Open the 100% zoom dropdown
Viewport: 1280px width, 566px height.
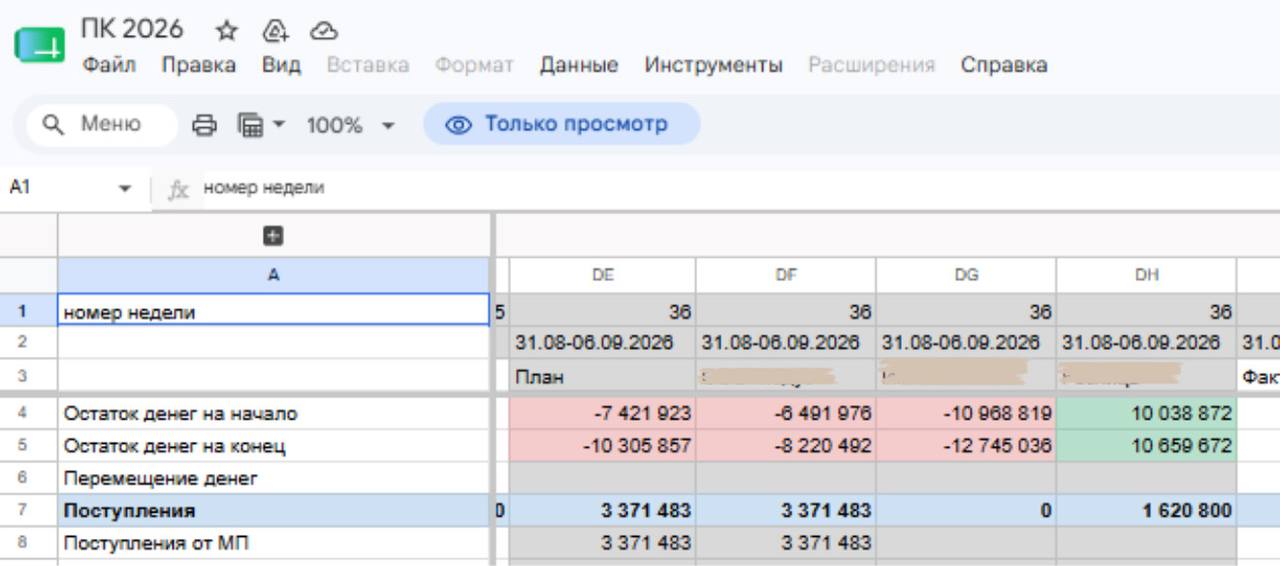350,125
